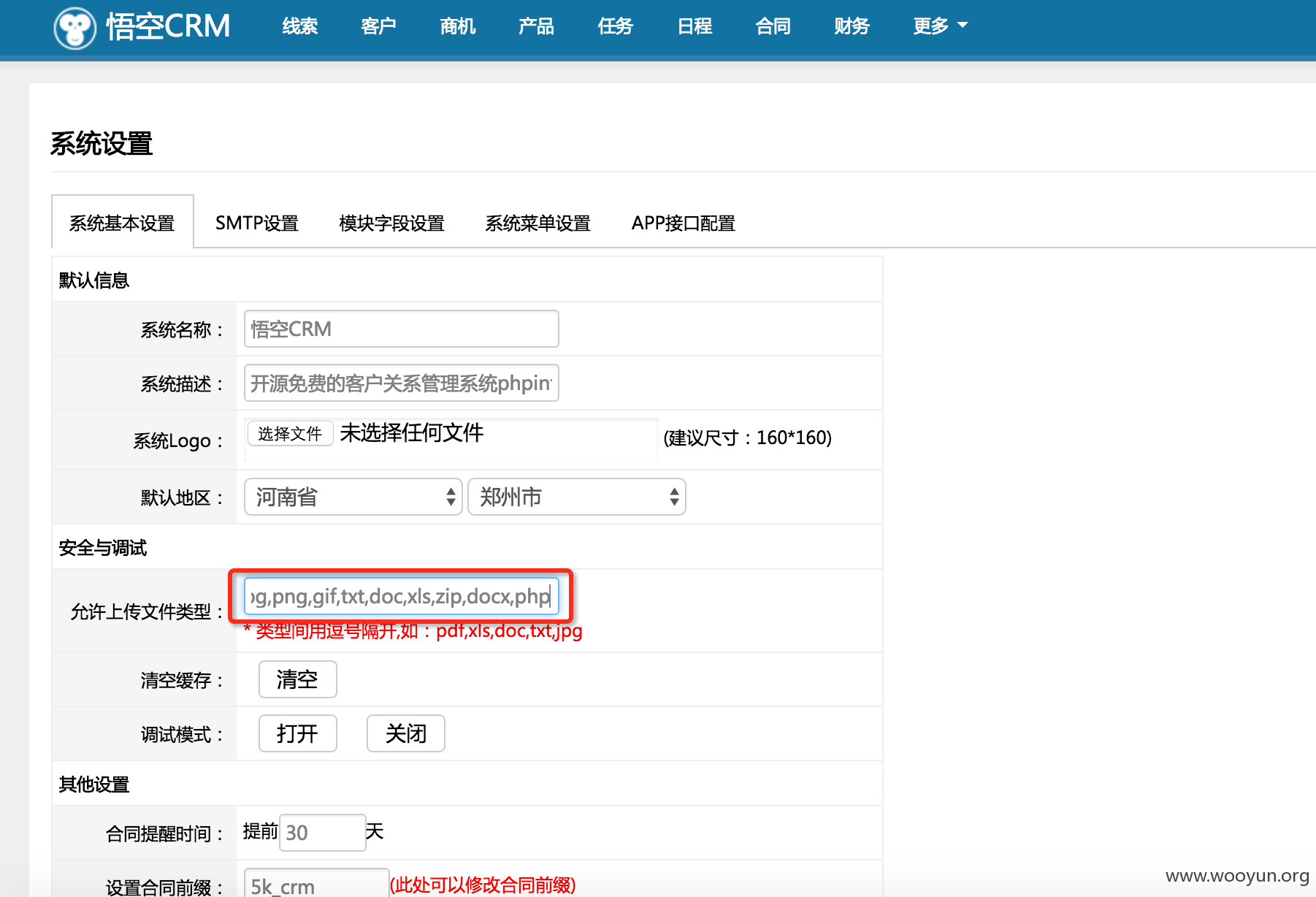The width and height of the screenshot is (1316, 897).
Task: Click the 默认地区 label
Action: 182,497
